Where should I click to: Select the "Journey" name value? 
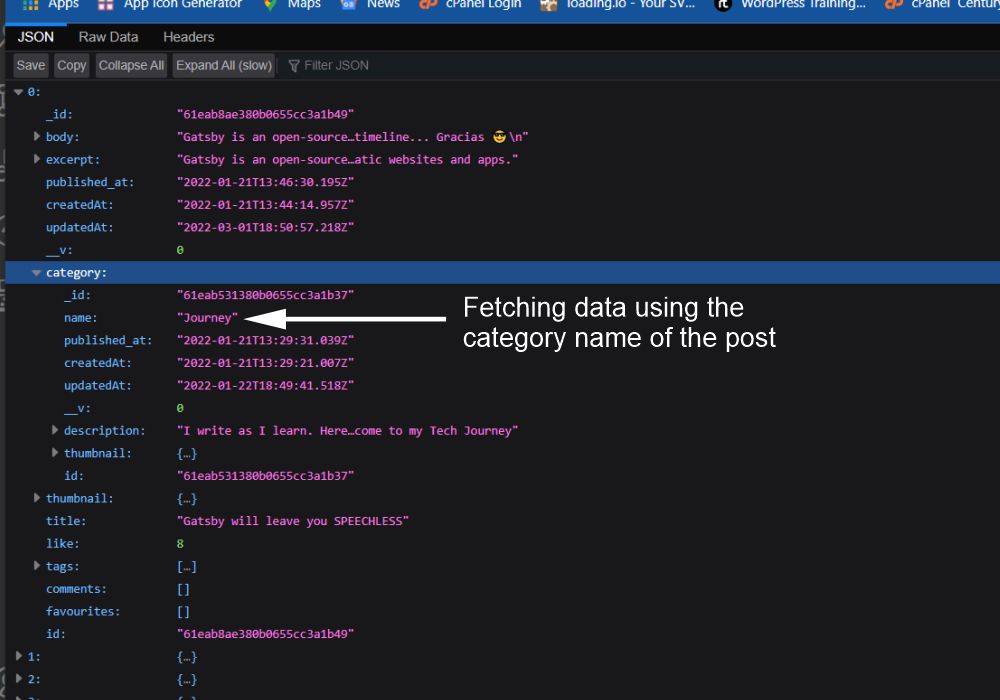[x=207, y=317]
